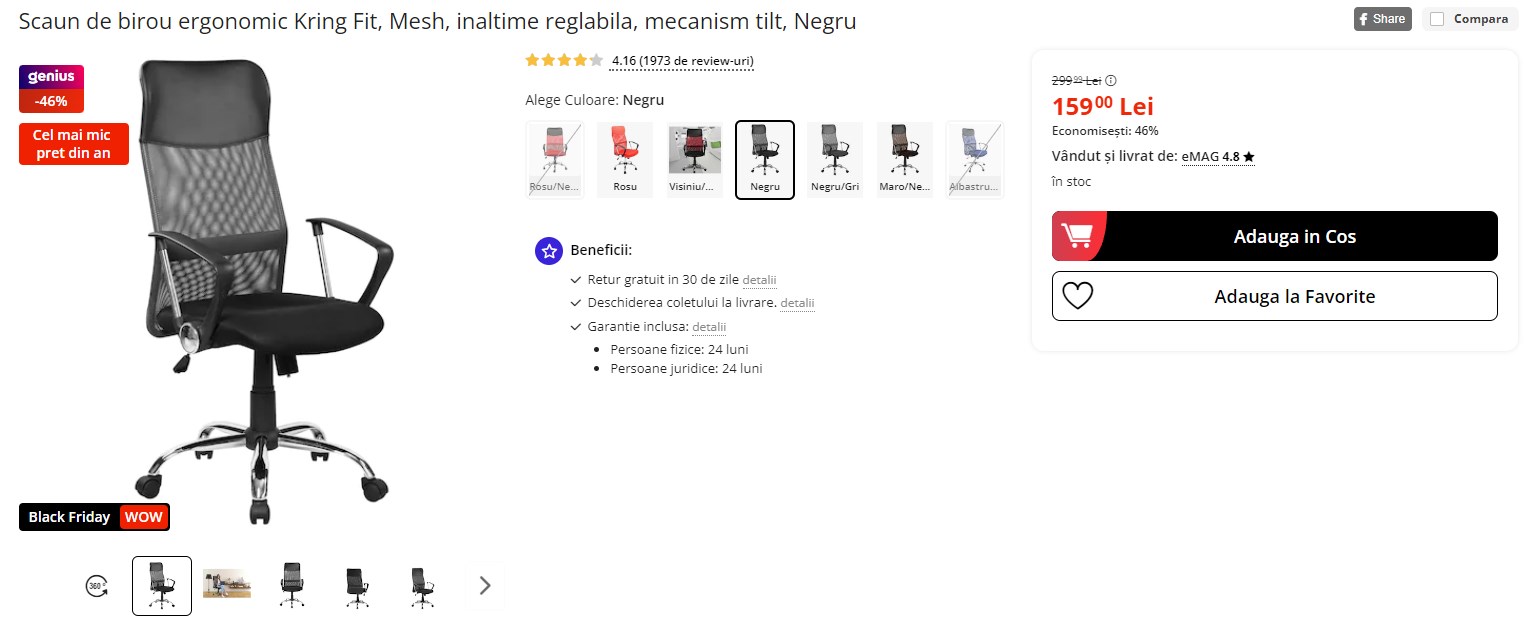Open the 1973 reviews link
This screenshot has height=621, width=1534.
pos(682,61)
